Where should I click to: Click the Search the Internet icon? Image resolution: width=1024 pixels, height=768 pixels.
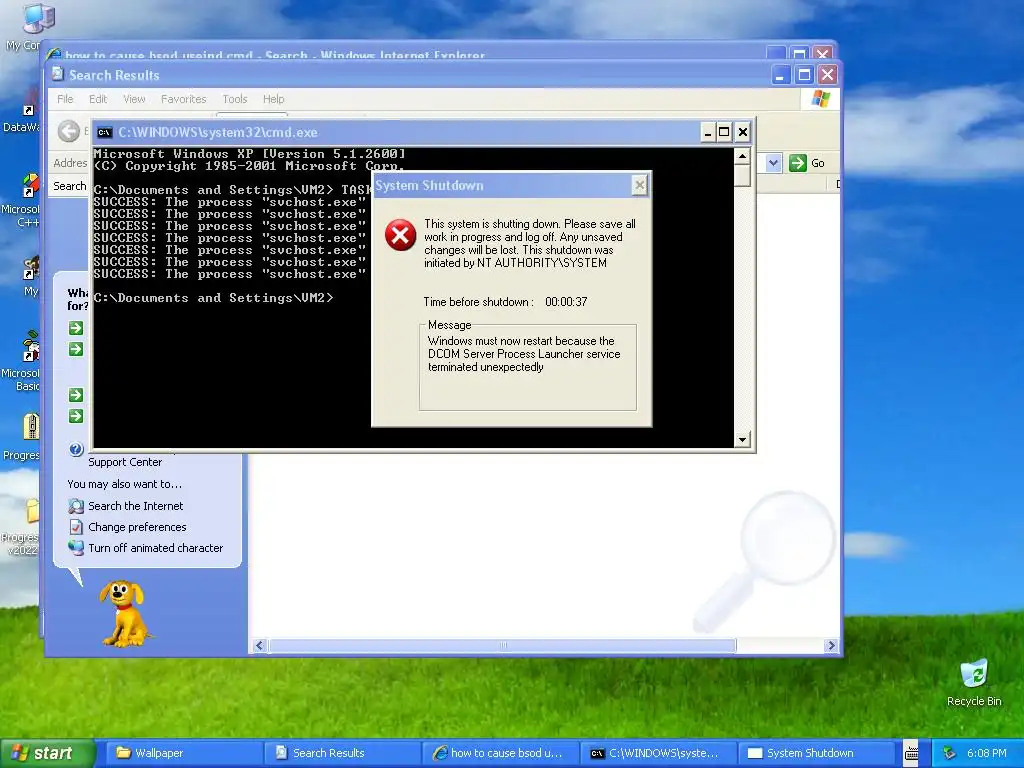pos(76,505)
